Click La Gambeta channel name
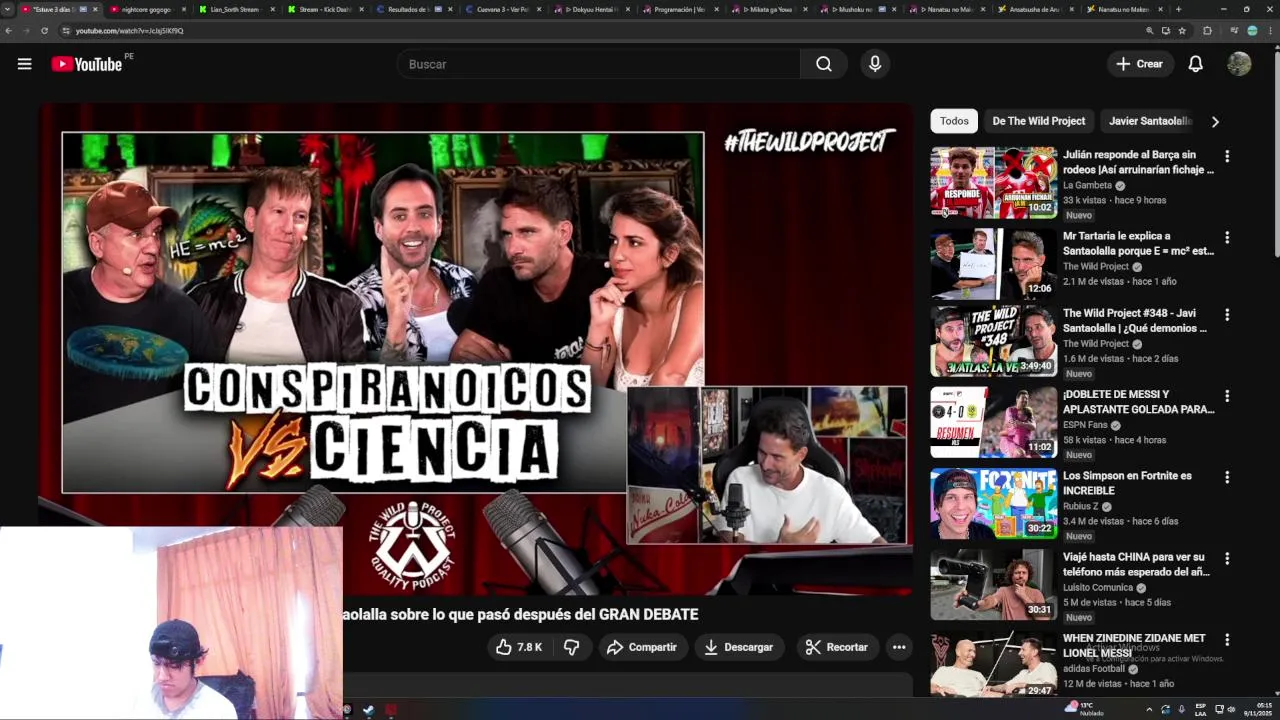This screenshot has height=720, width=1280. 1087,186
